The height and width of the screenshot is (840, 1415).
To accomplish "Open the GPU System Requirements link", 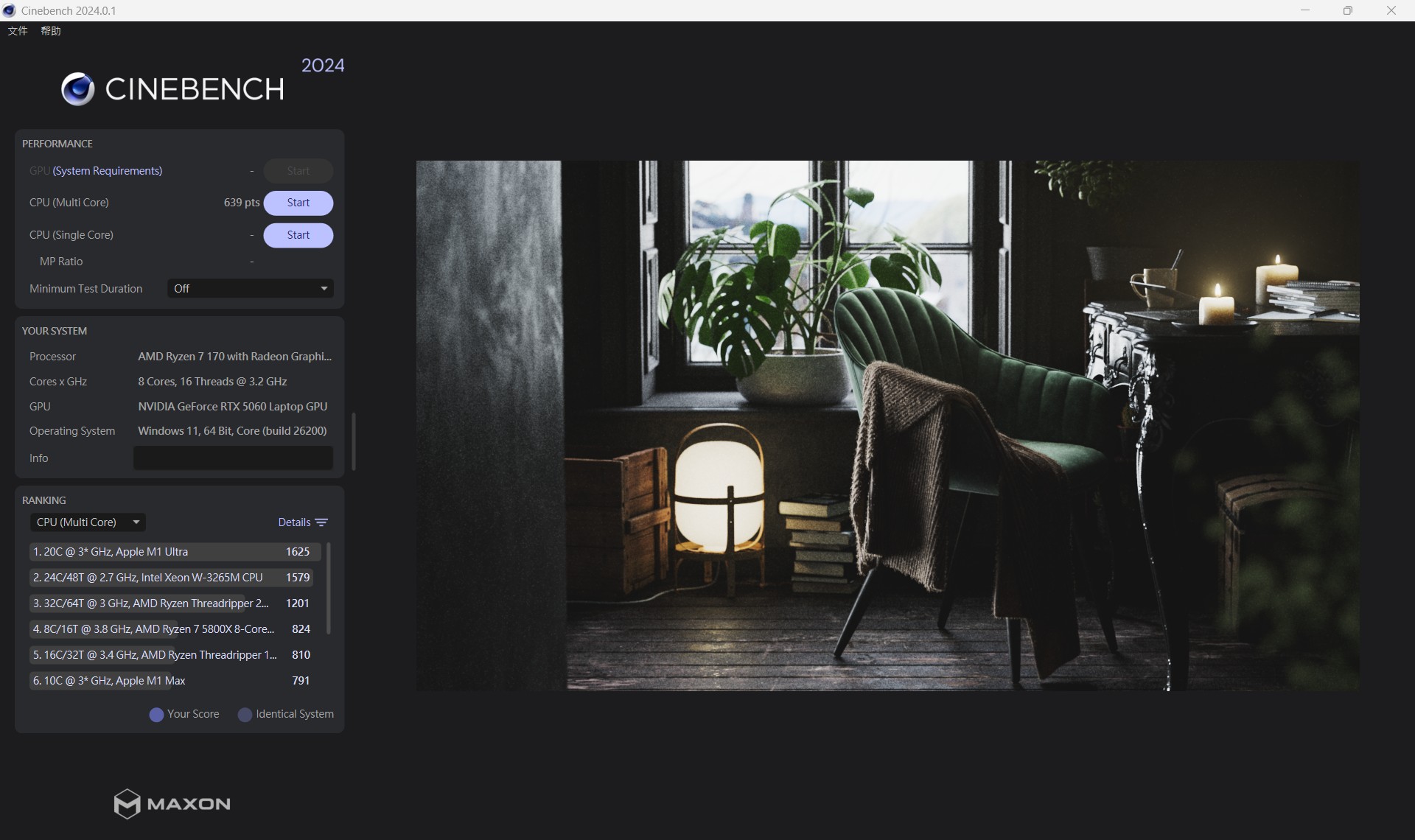I will 108,171.
